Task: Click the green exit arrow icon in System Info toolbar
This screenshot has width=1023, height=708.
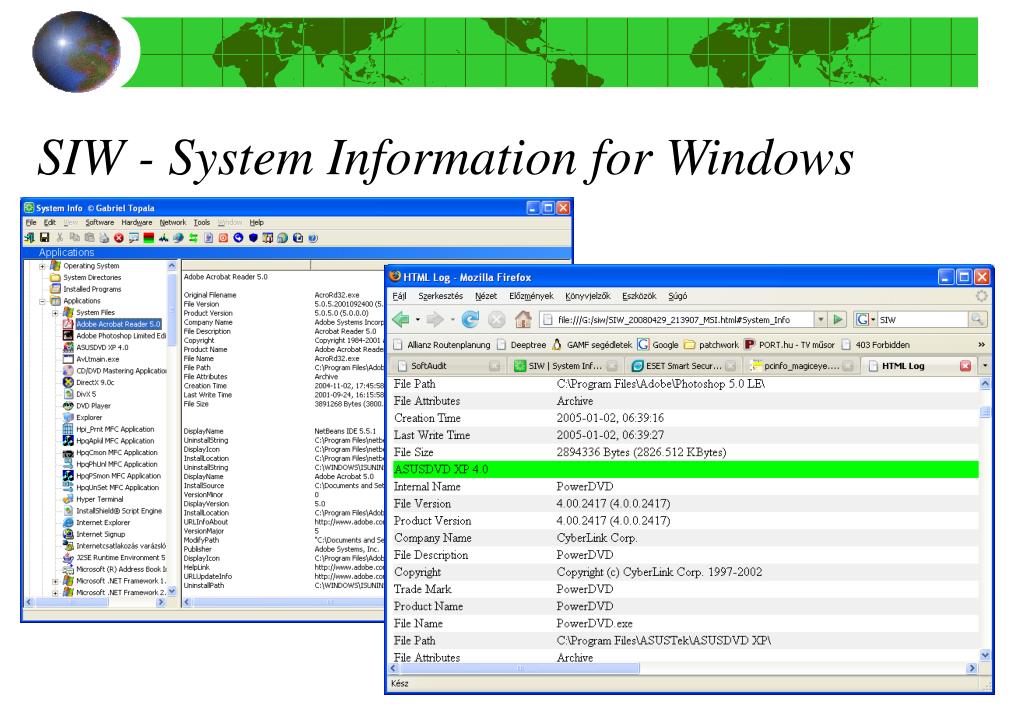Action: (29, 238)
